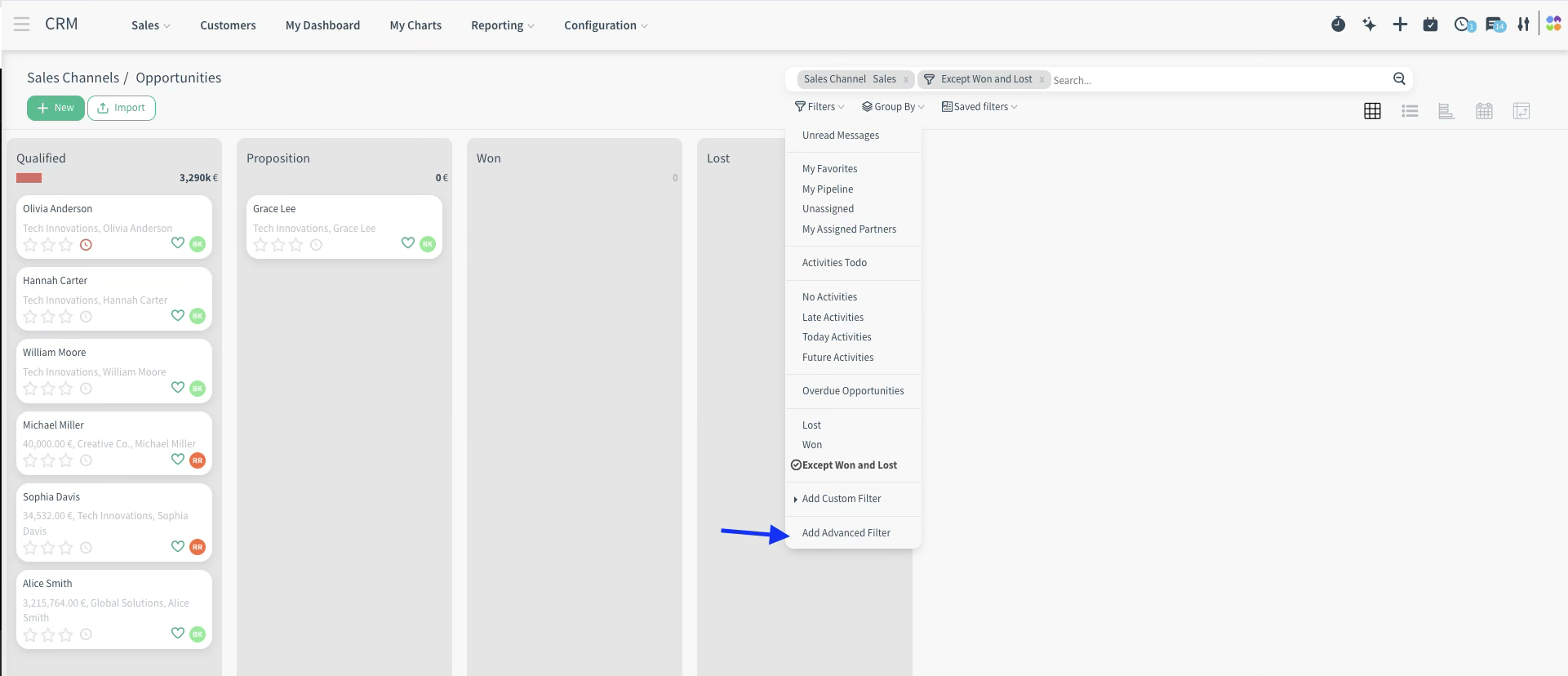Click the heart icon on Hannah Carter card
The width and height of the screenshot is (1568, 676).
[177, 315]
